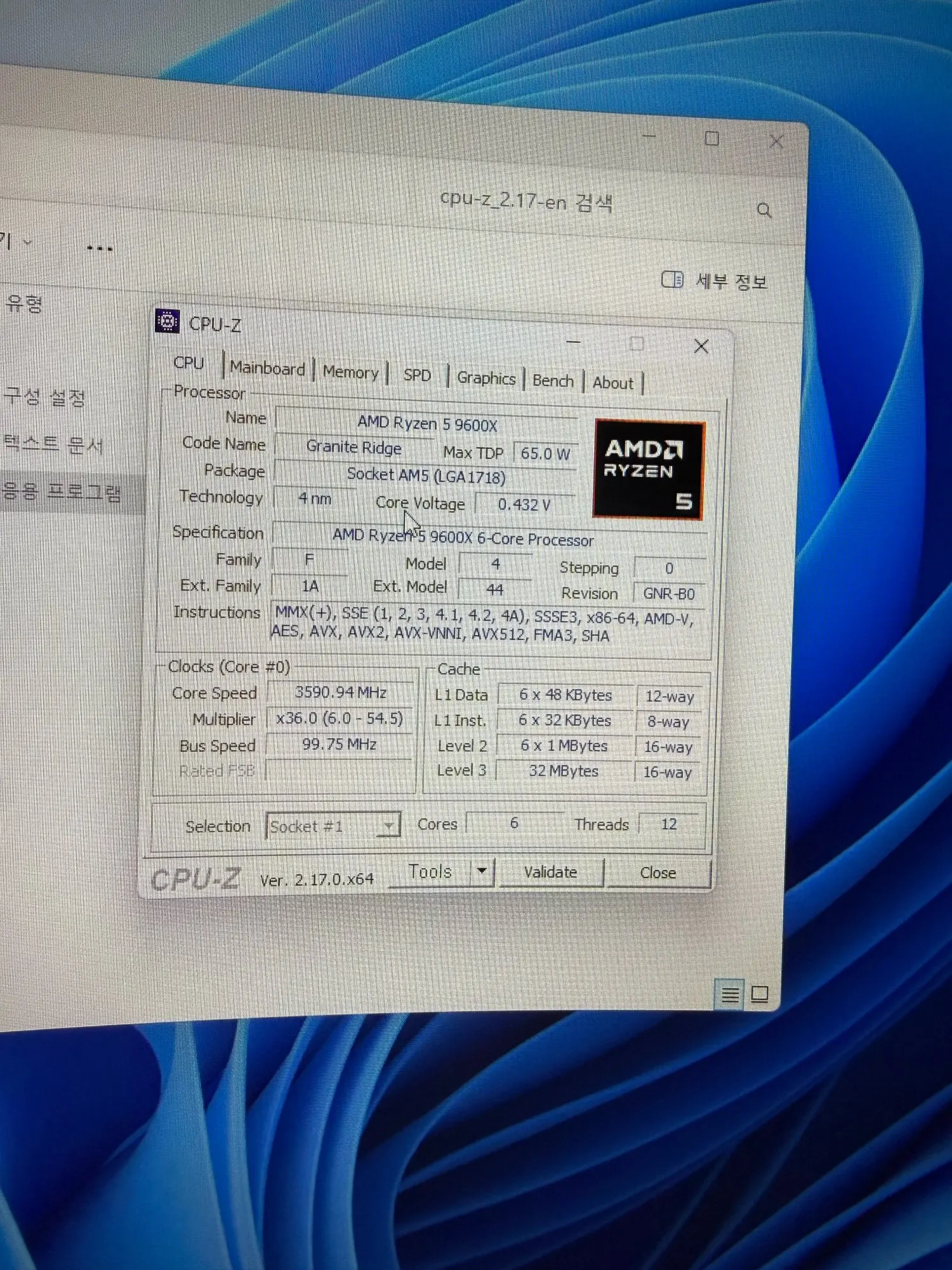Screen dimensions: 952x1270
Task: Click the 6-Core Processor specification field
Action: pos(489,537)
